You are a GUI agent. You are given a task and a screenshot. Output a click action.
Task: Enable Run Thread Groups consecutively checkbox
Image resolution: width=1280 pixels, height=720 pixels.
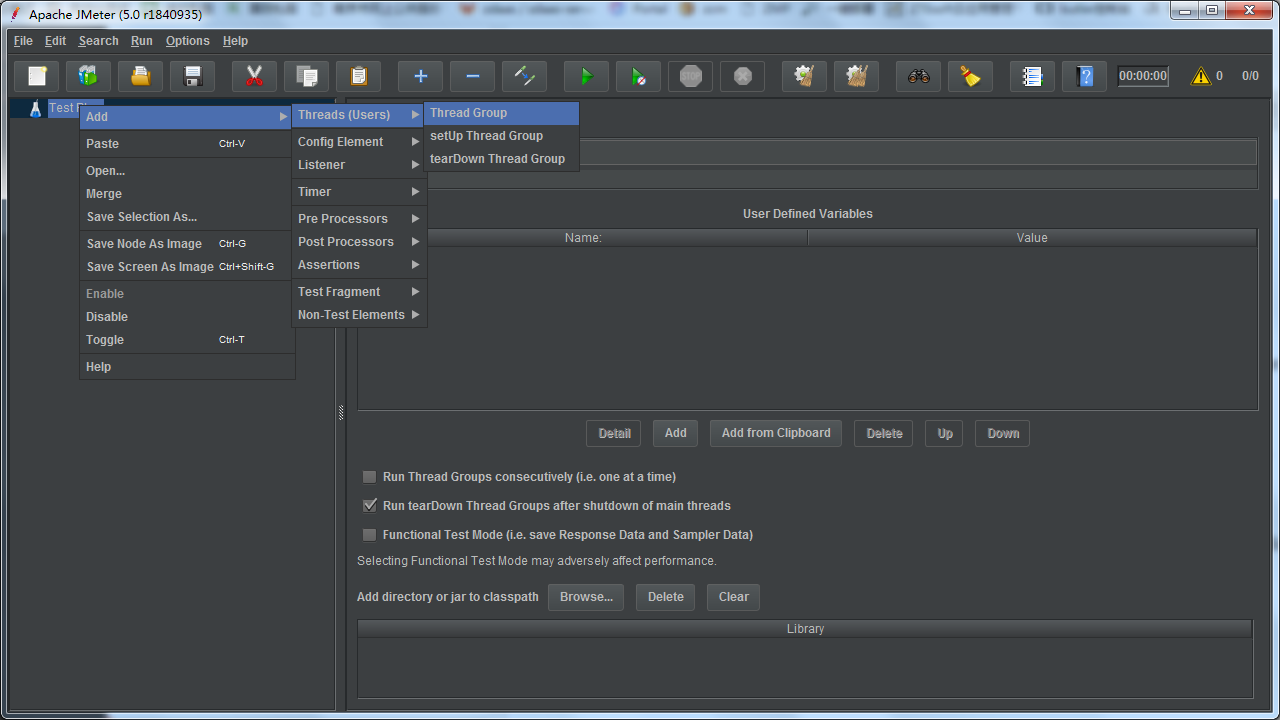[370, 477]
